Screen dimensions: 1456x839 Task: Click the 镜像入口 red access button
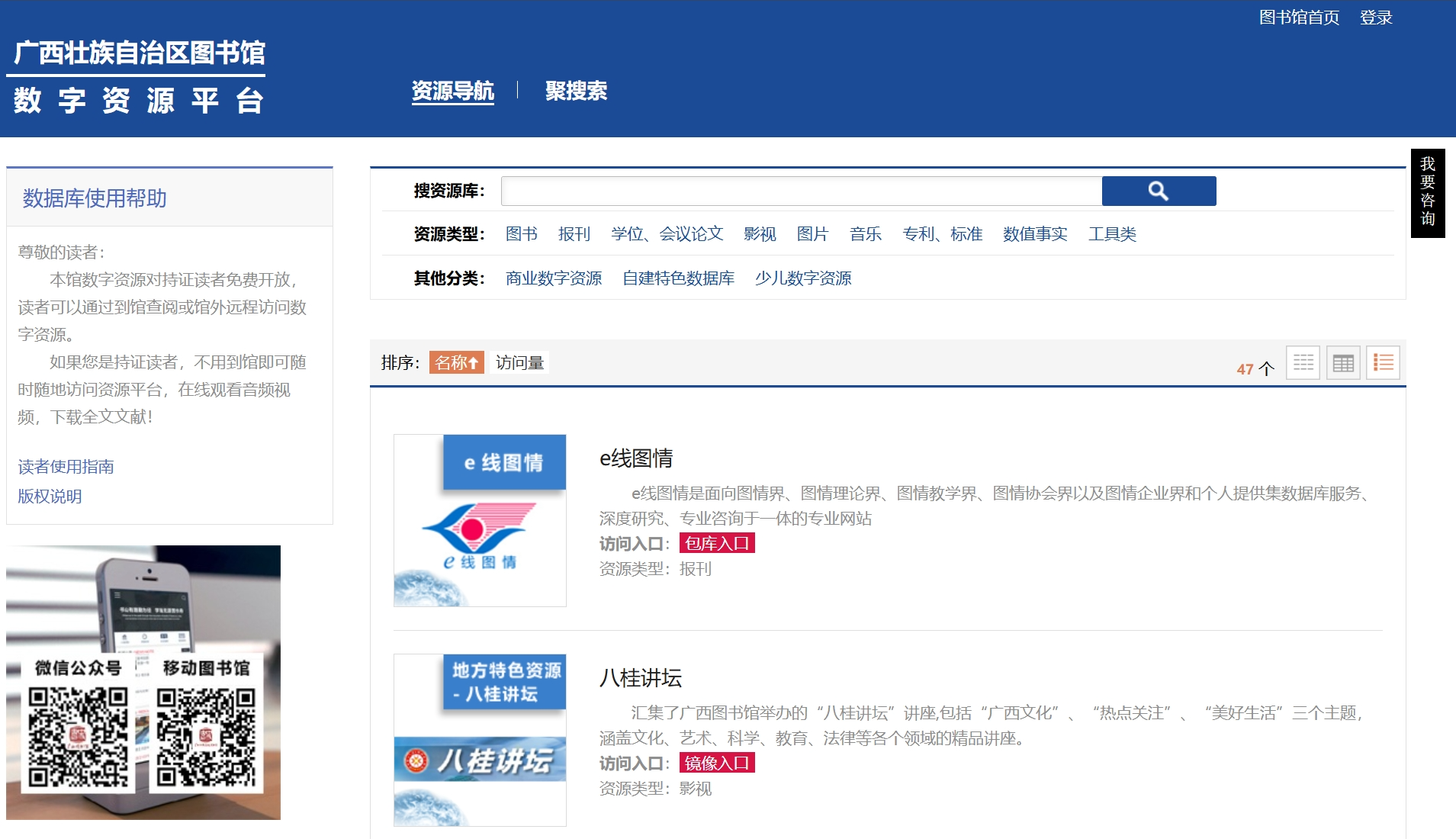tap(716, 763)
